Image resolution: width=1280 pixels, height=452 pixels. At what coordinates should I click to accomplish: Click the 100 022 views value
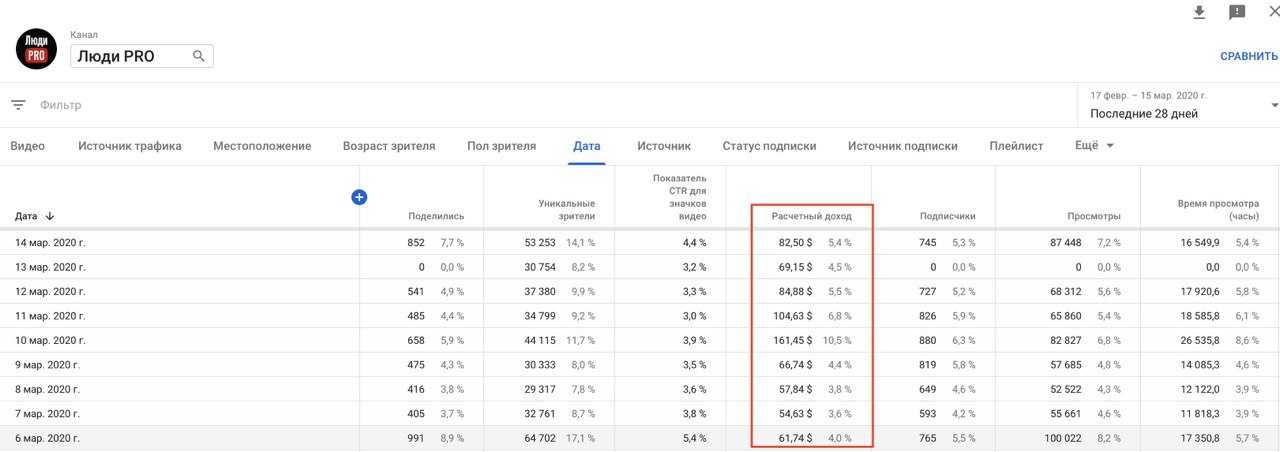coord(1061,439)
